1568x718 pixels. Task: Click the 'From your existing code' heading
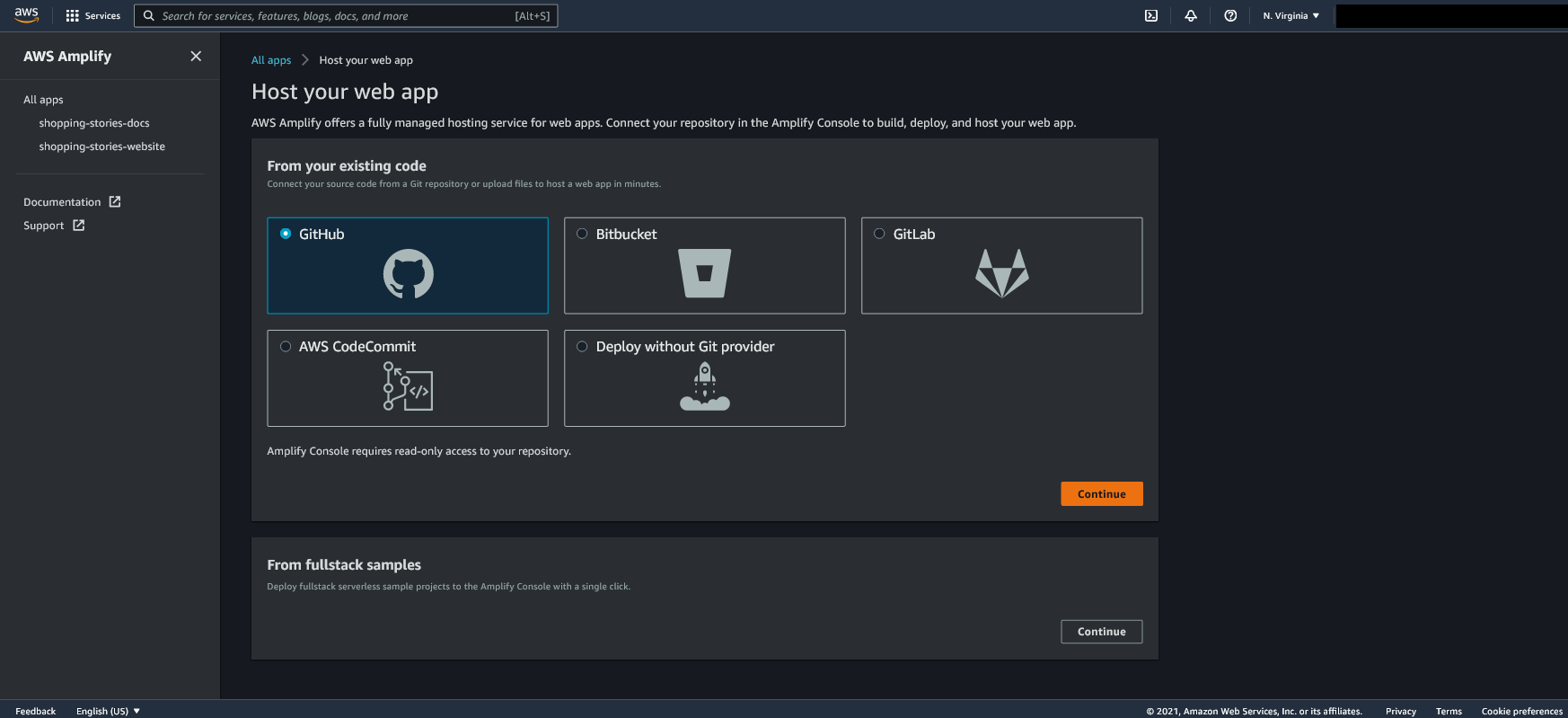coord(347,165)
